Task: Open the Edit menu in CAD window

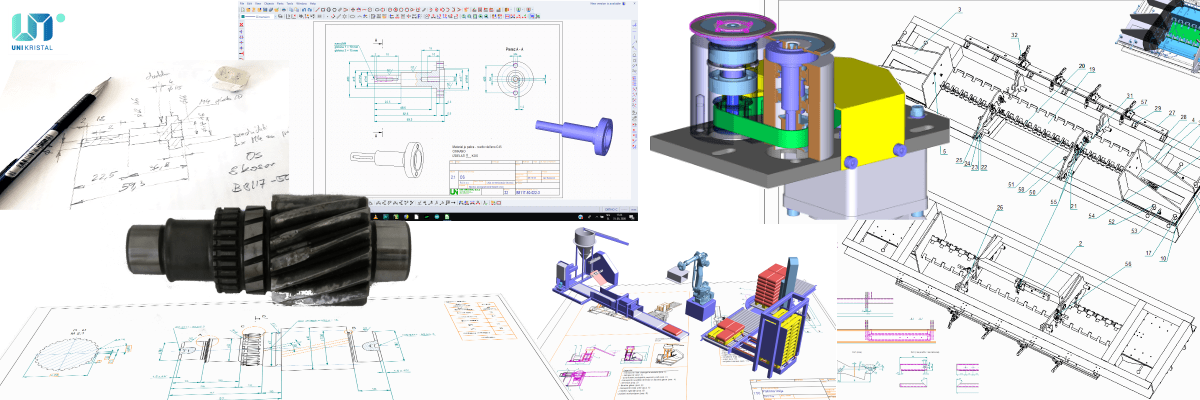Action: (x=250, y=3)
